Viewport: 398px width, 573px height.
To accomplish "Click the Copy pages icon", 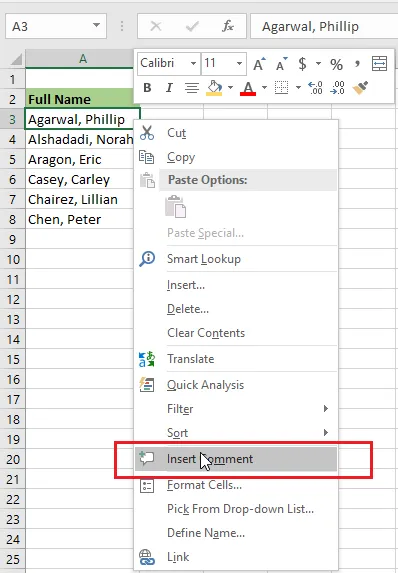I will coord(147,157).
